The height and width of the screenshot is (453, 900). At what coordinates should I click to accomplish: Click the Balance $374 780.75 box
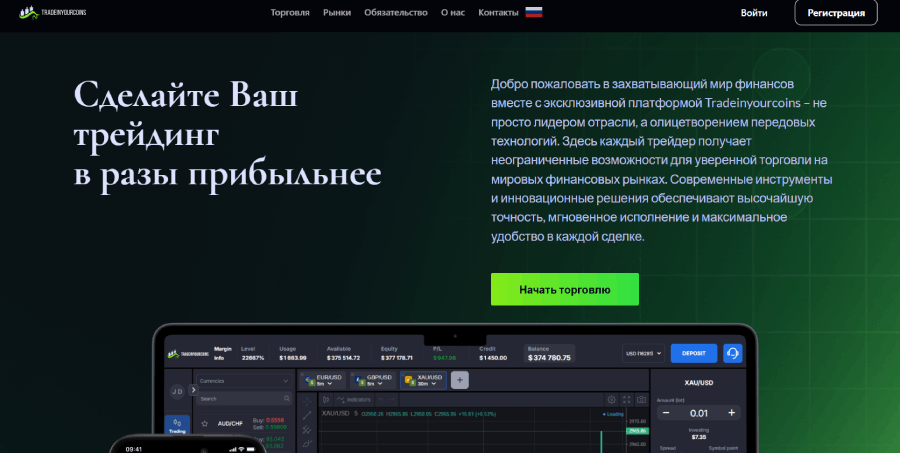pyautogui.click(x=549, y=354)
